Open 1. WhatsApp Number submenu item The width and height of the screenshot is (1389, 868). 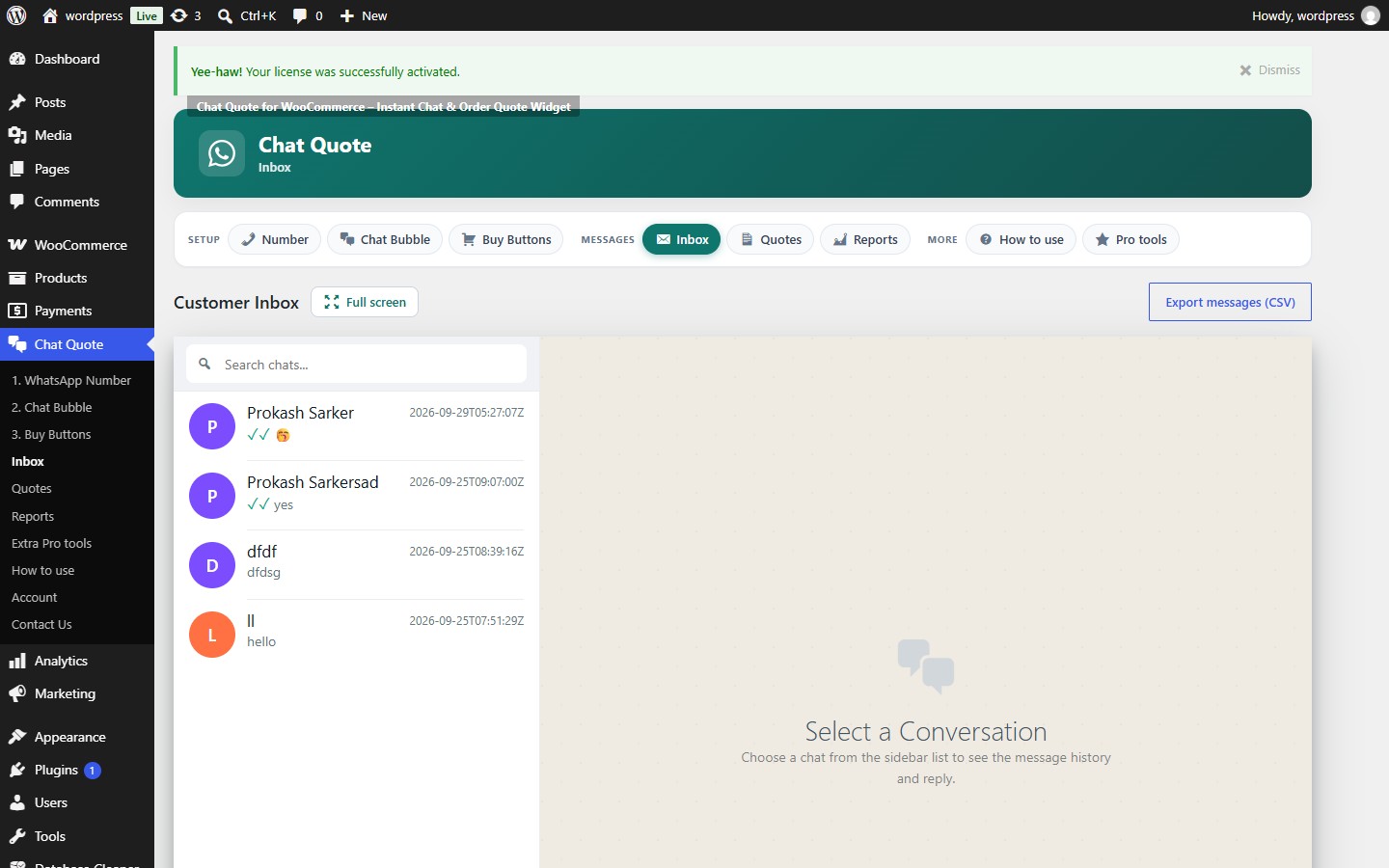[x=71, y=380]
